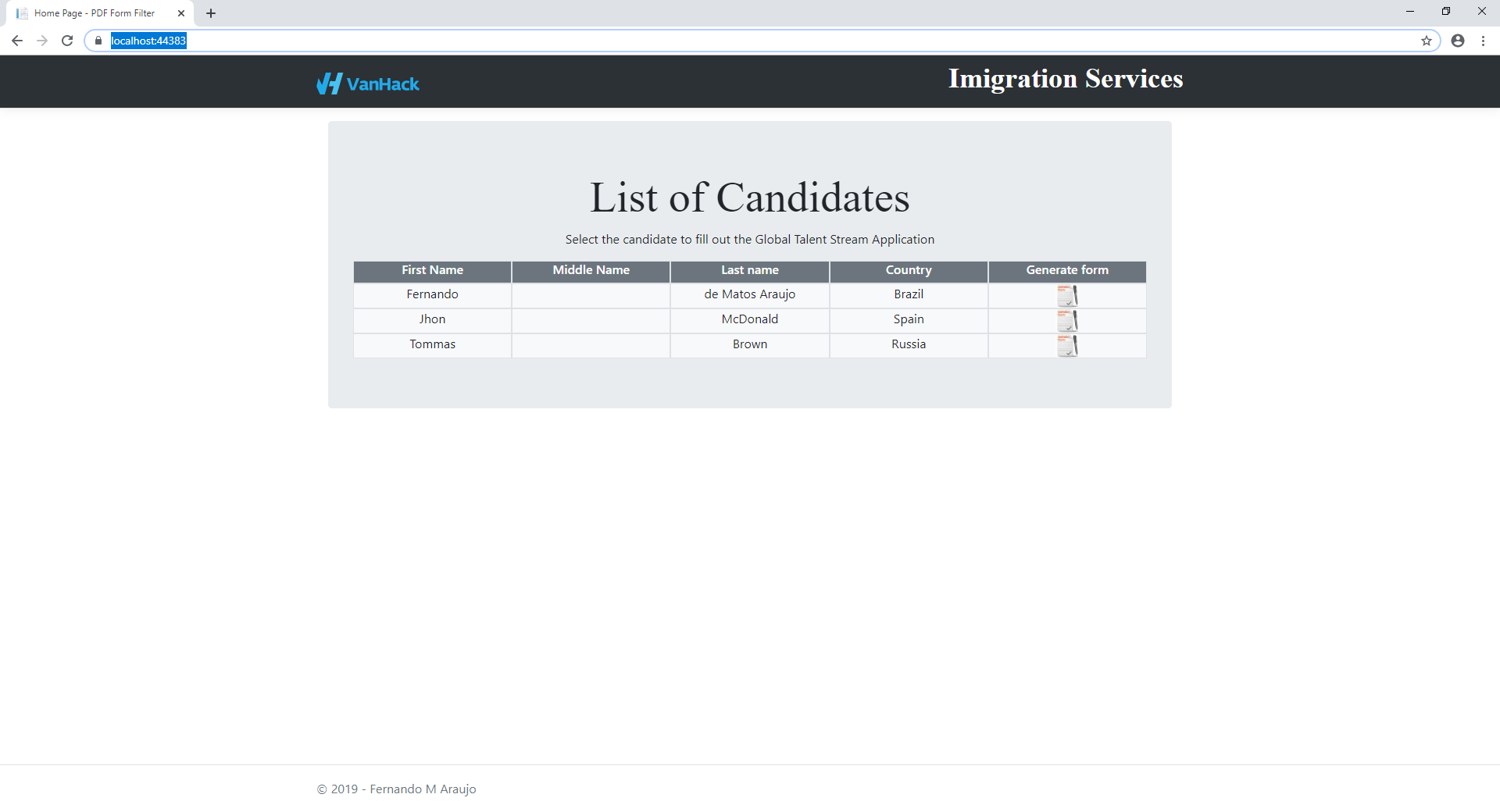
Task: Go forward in browser history
Action: (42, 41)
